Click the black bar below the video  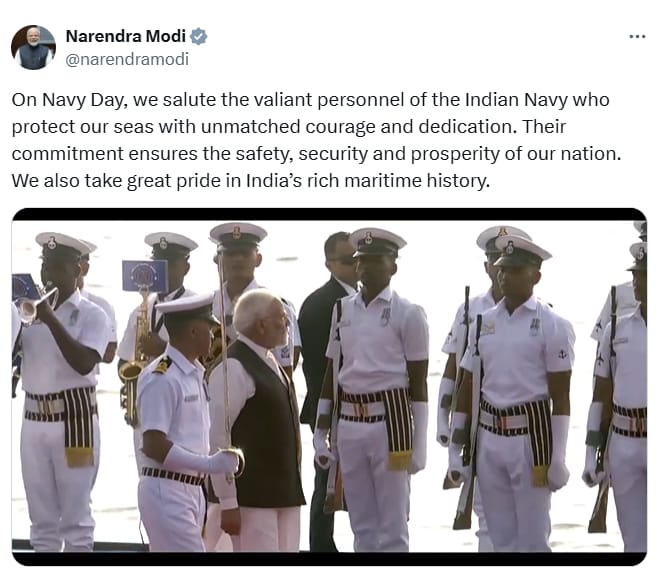(329, 559)
